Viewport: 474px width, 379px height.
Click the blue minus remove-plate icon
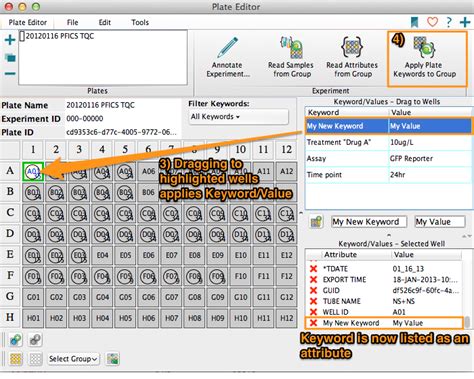point(10,73)
